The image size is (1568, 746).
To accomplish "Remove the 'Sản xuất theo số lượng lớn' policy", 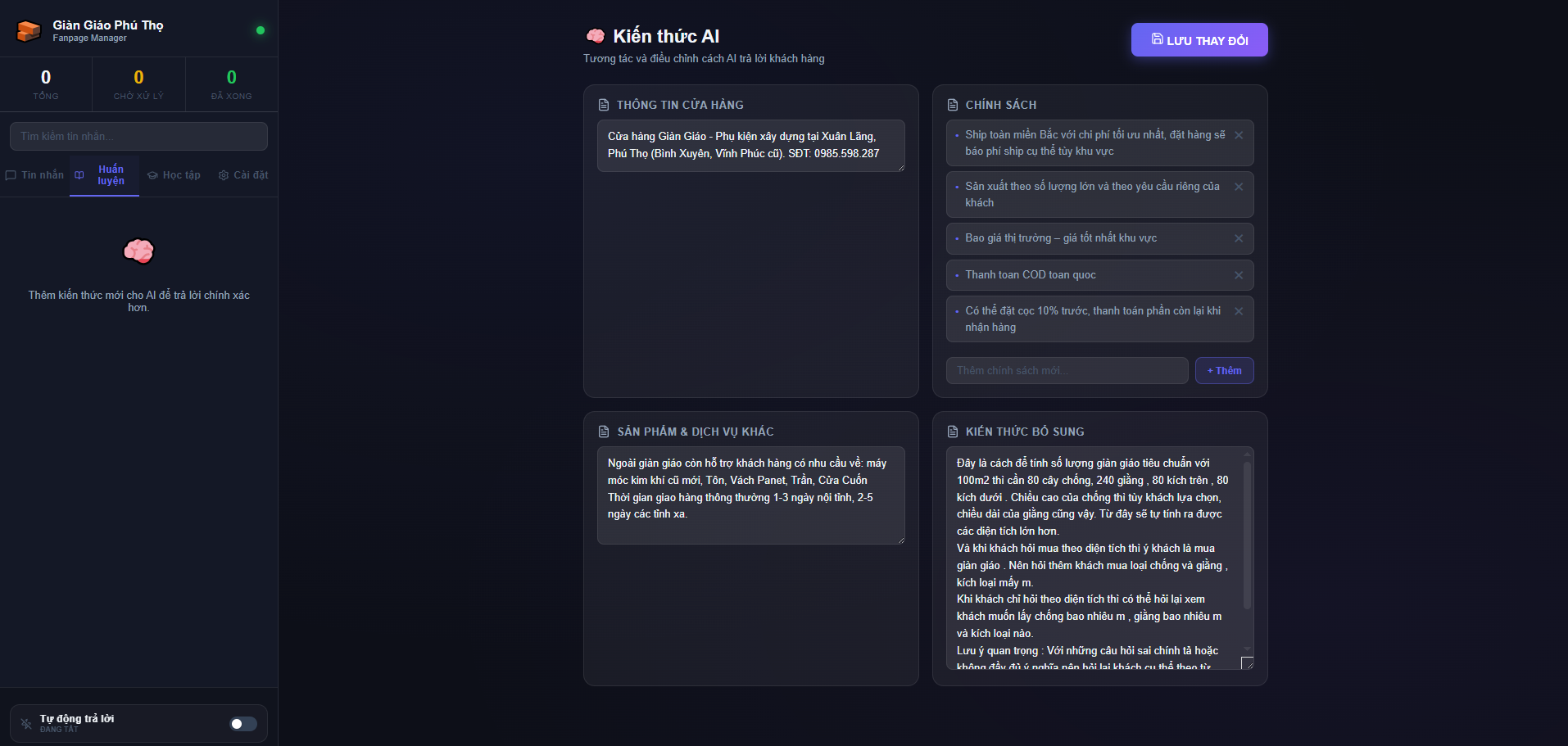I will 1239,187.
